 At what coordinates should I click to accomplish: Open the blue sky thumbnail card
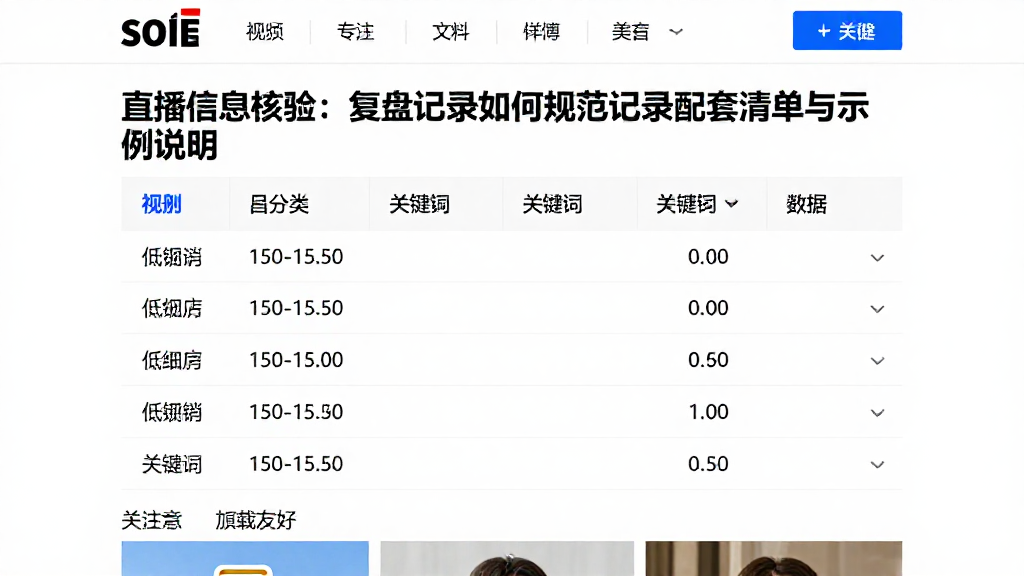pyautogui.click(x=245, y=558)
